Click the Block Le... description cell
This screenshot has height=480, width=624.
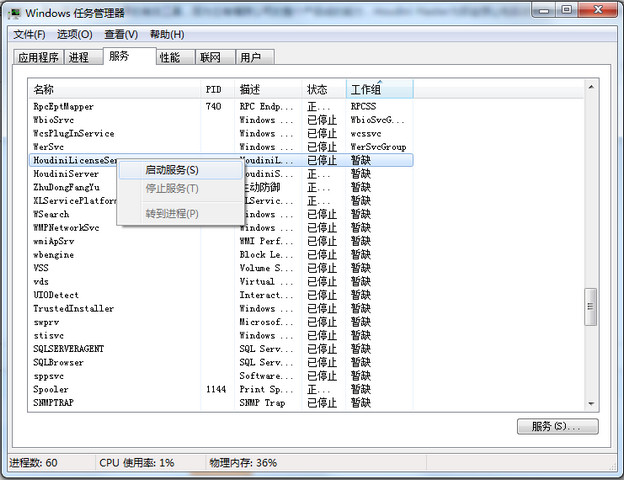[x=266, y=255]
